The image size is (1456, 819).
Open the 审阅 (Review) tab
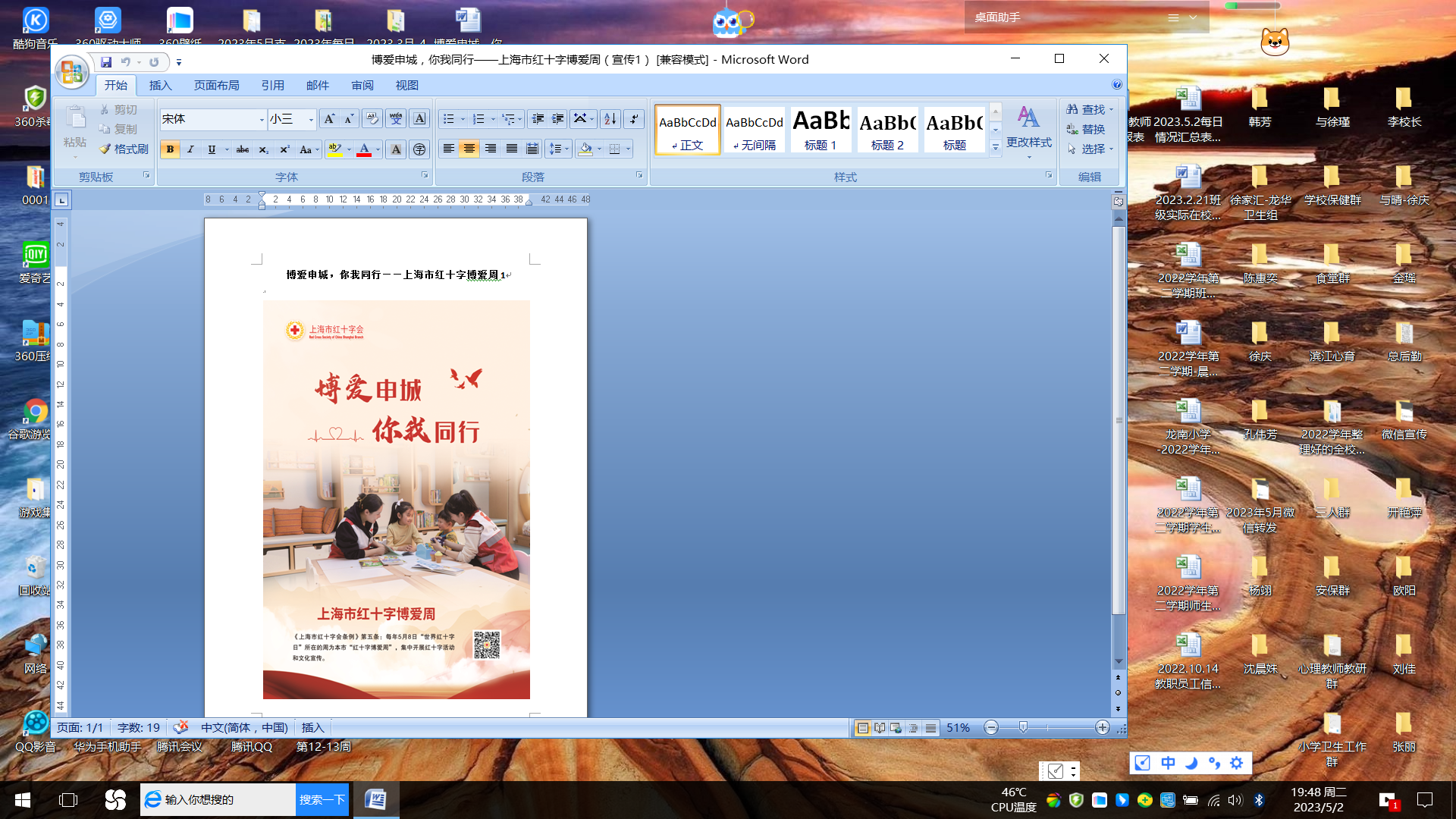click(x=362, y=85)
